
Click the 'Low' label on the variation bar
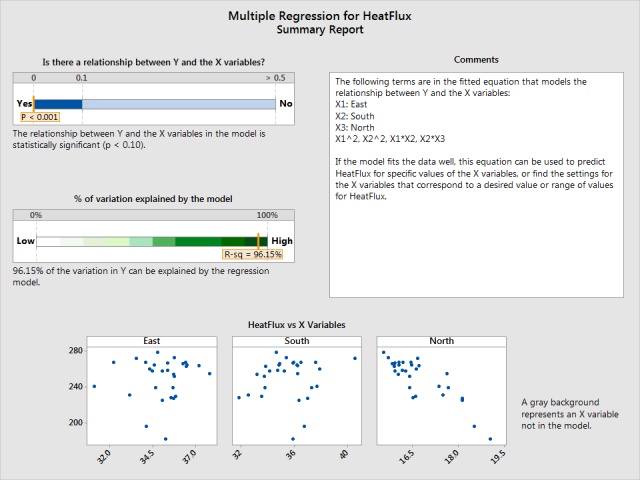25,241
